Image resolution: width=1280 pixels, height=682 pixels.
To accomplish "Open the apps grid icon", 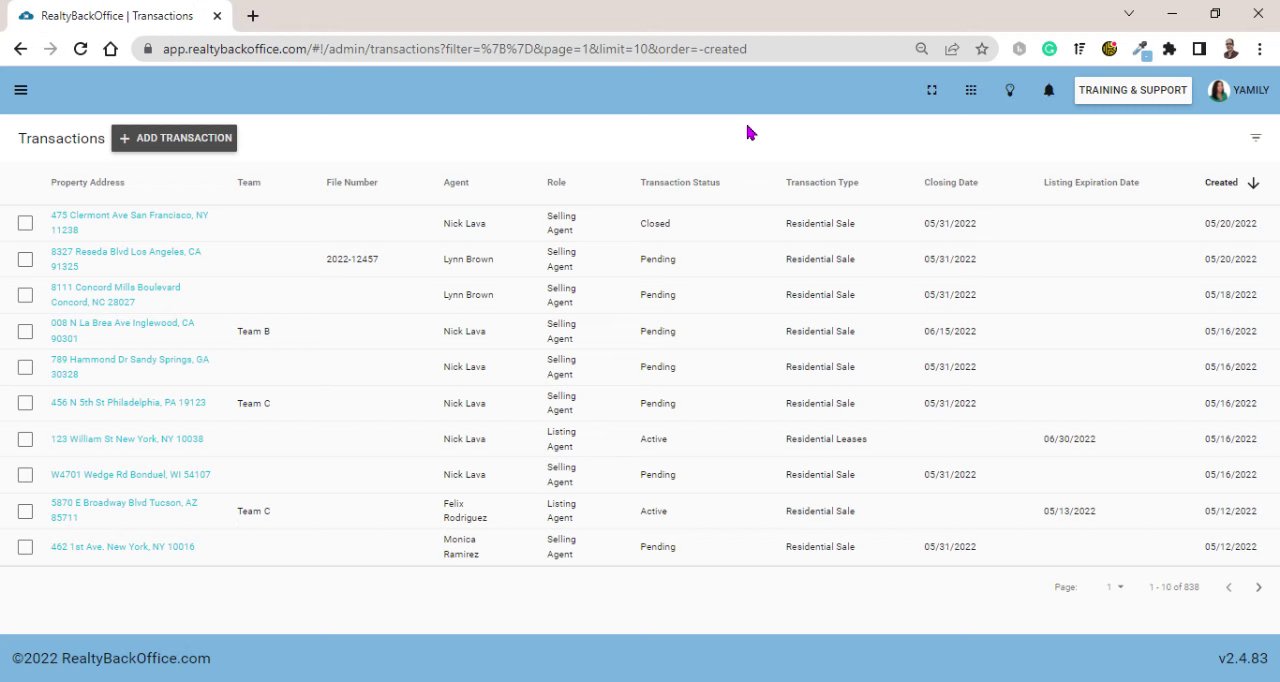I will click(971, 90).
